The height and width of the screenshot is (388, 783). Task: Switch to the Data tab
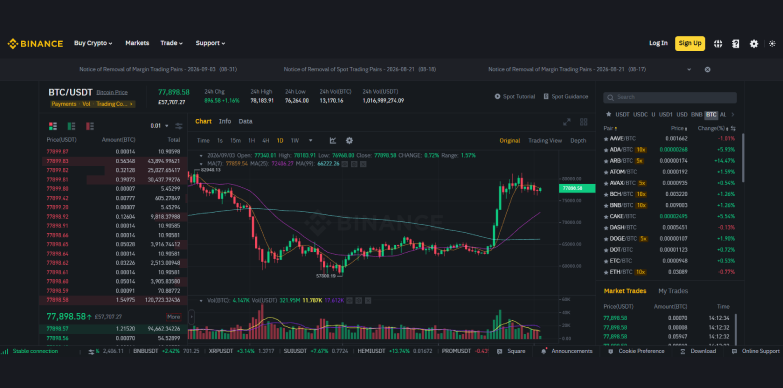tap(245, 121)
